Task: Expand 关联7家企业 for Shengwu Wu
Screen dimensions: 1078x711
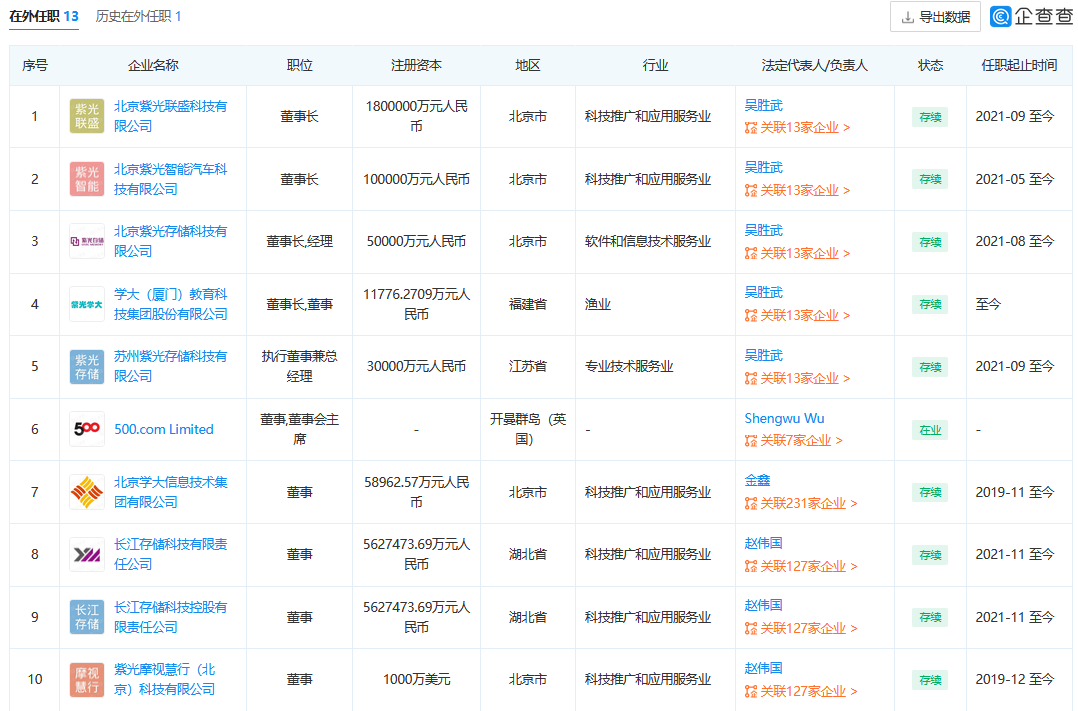Action: [793, 440]
